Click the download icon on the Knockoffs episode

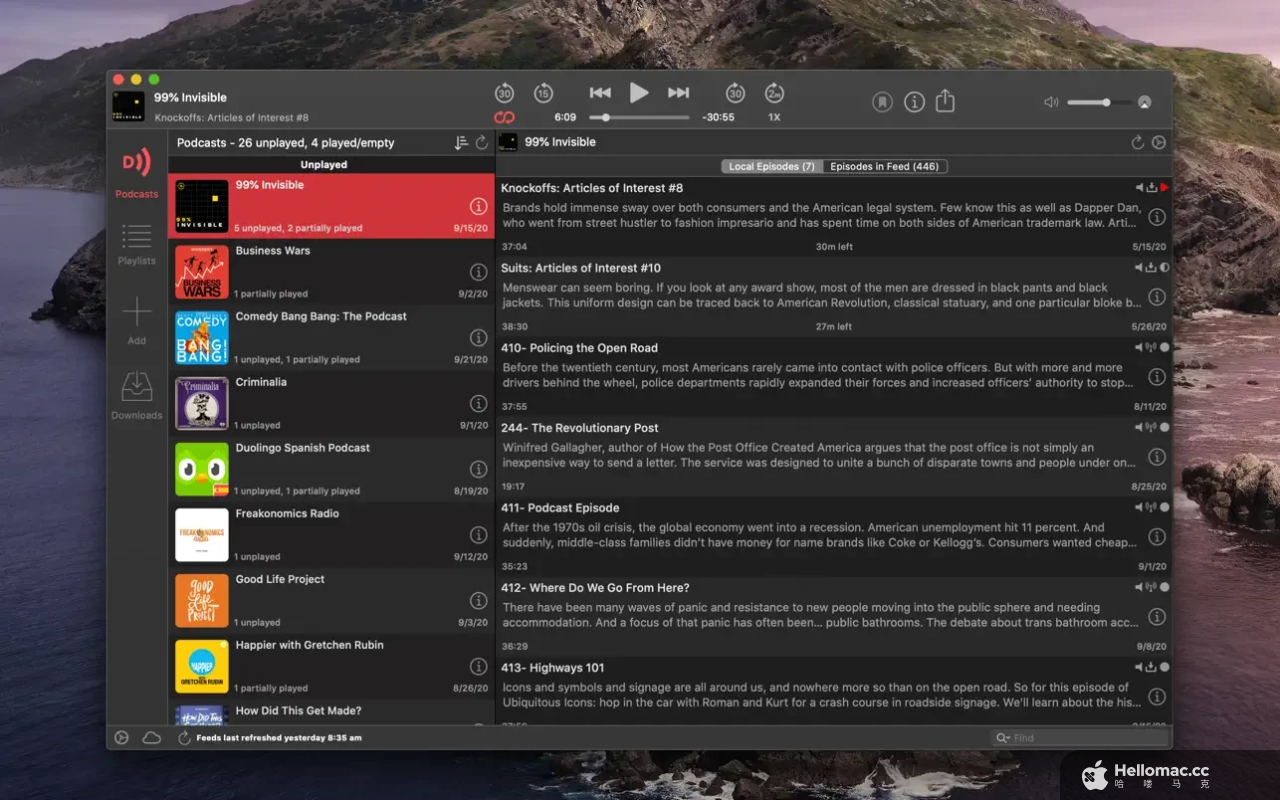coord(1151,188)
